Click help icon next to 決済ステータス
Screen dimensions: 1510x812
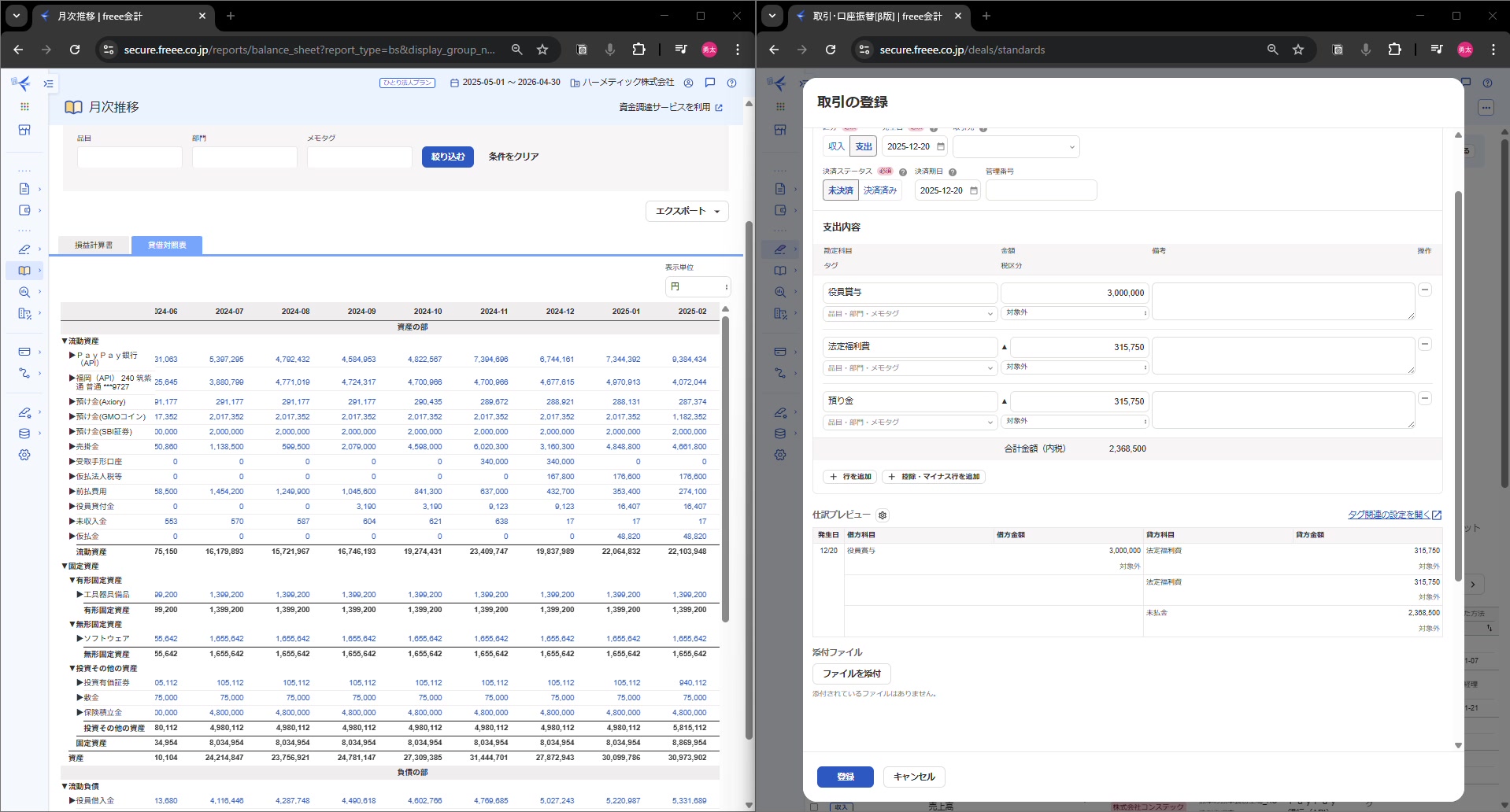click(x=903, y=172)
